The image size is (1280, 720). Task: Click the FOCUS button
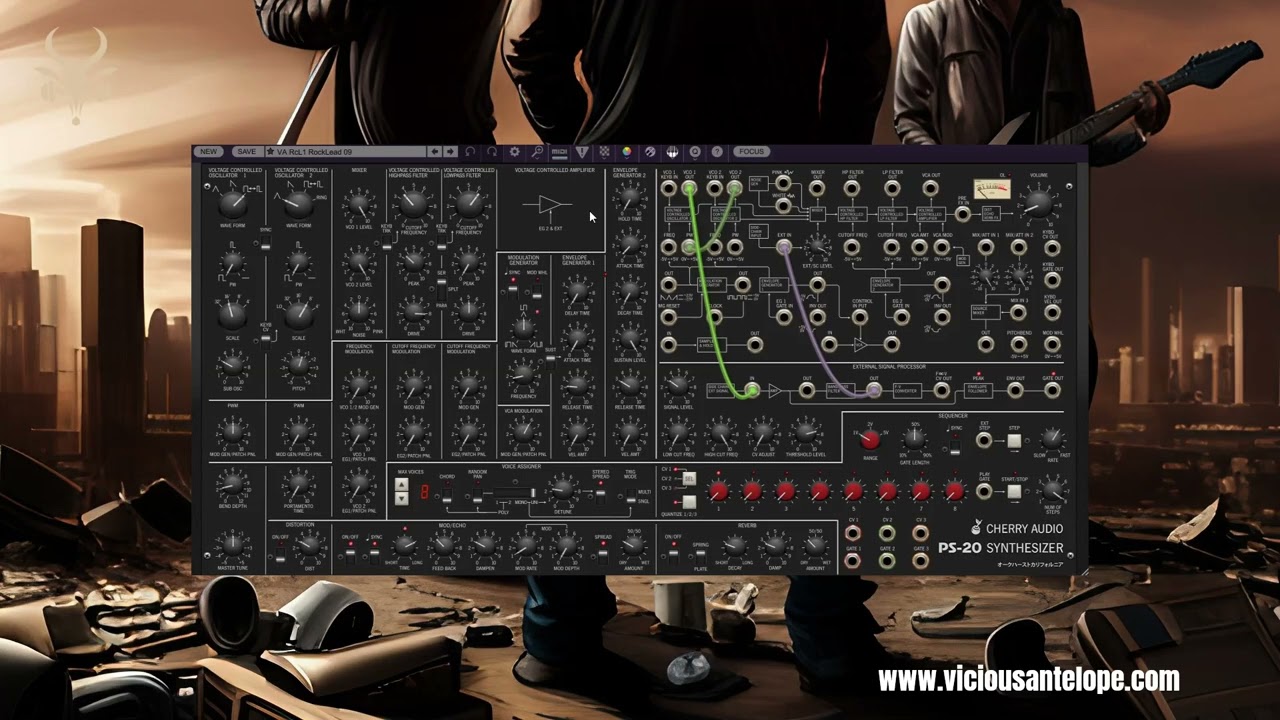coord(751,152)
